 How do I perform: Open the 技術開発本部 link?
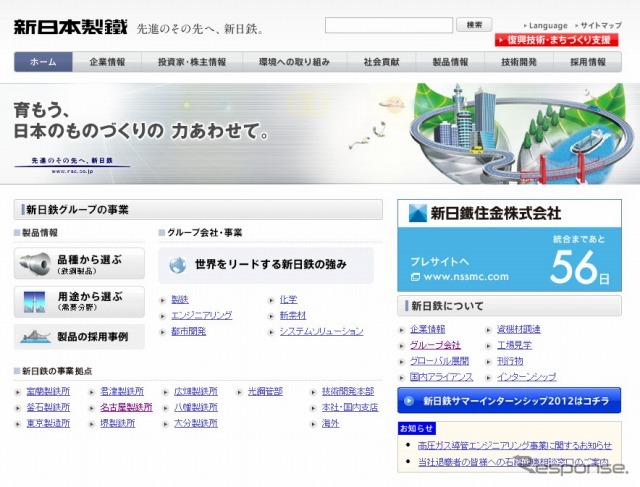pos(348,391)
